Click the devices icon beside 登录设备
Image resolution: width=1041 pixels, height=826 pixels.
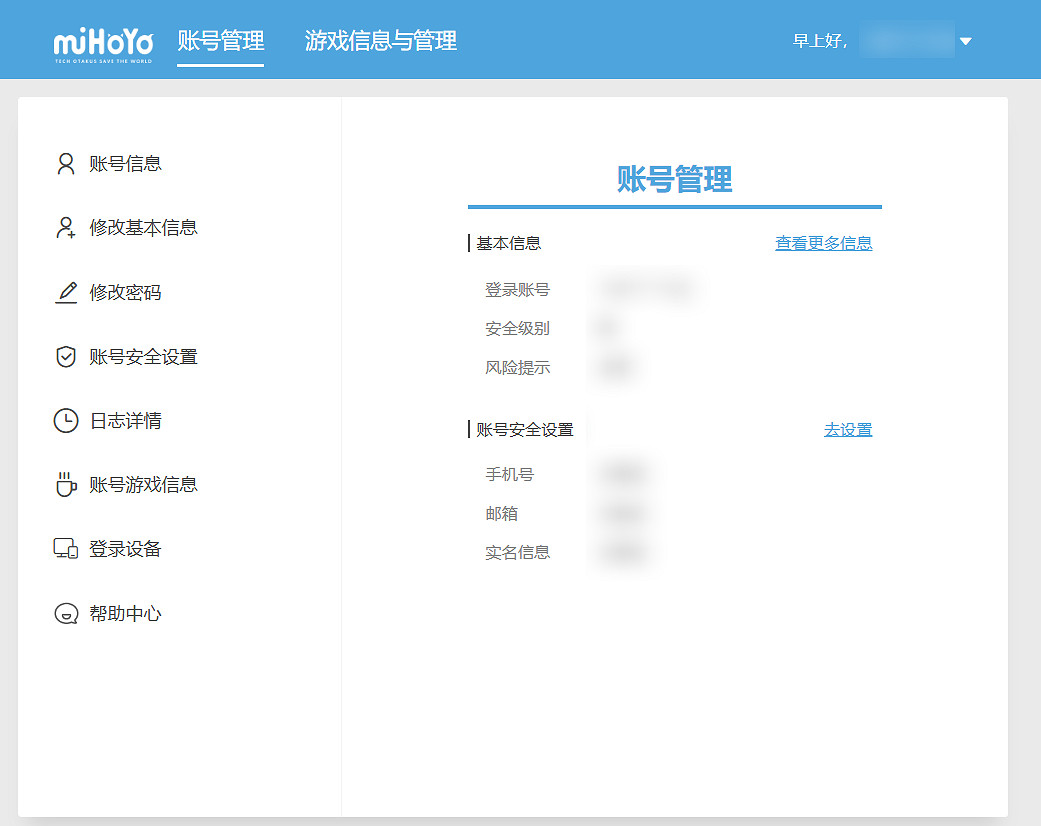(66, 549)
